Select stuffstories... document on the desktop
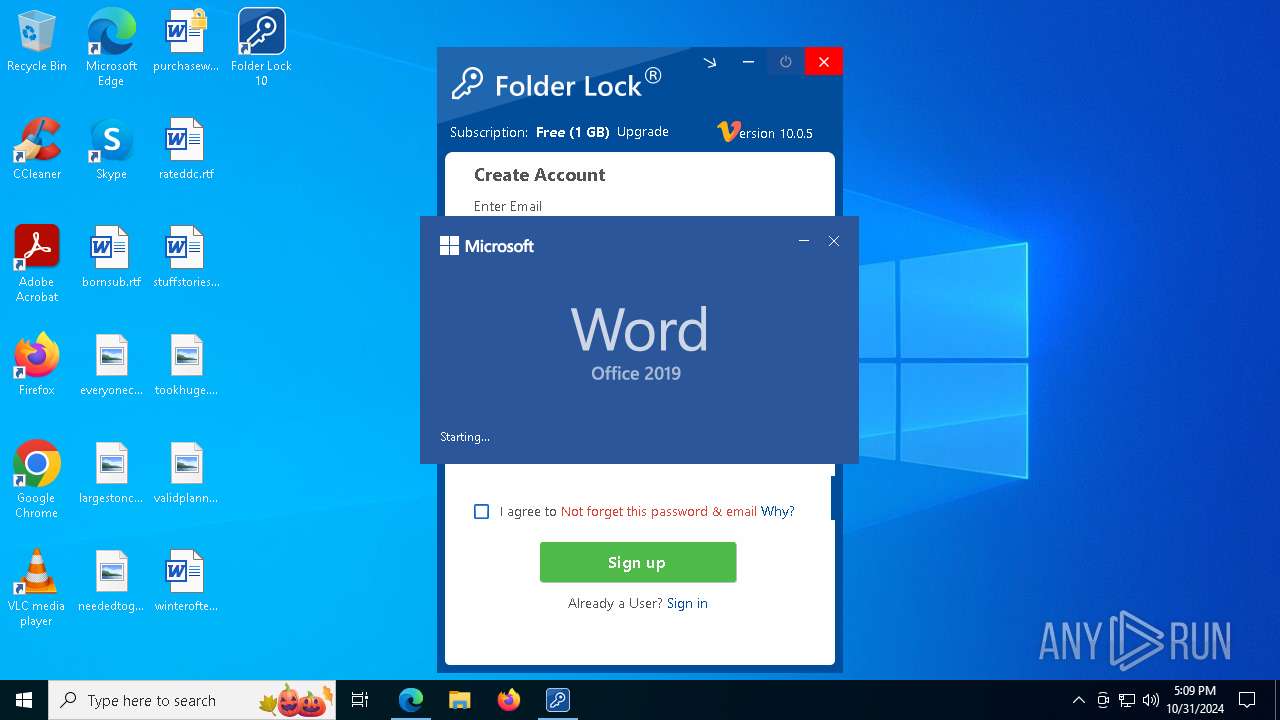This screenshot has width=1280, height=720. click(186, 258)
